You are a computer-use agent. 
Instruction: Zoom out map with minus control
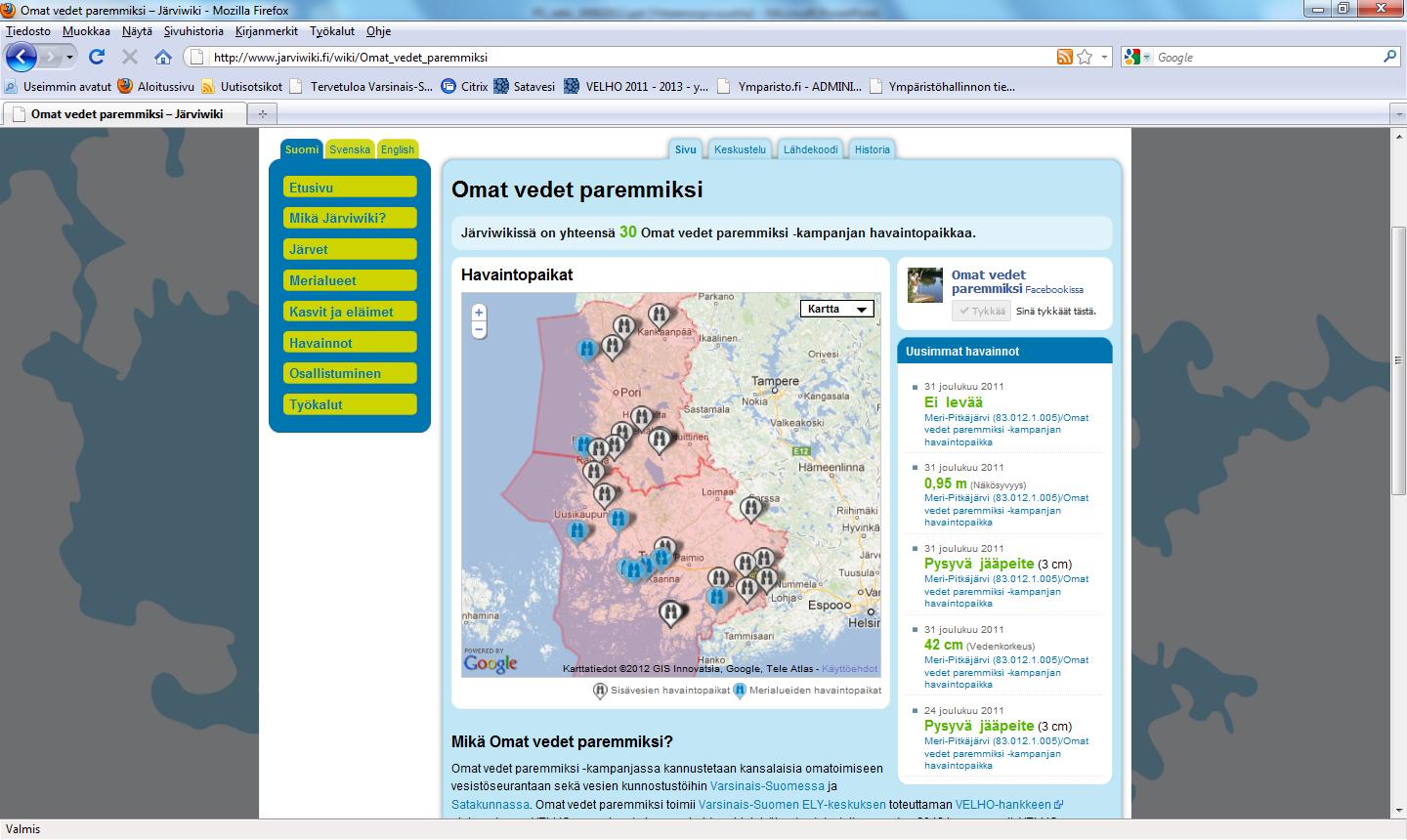(x=479, y=330)
